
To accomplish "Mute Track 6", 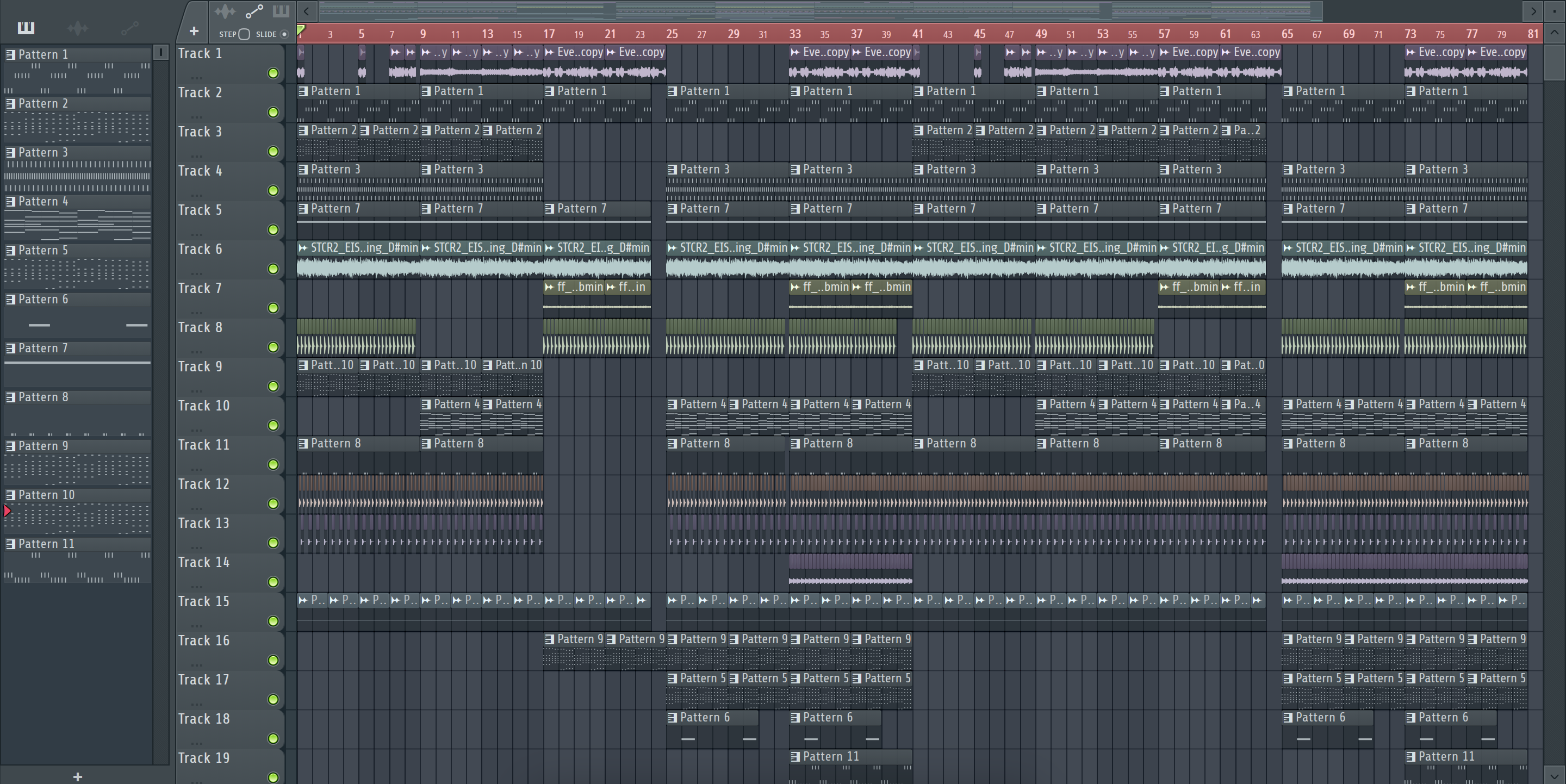I will 273,269.
